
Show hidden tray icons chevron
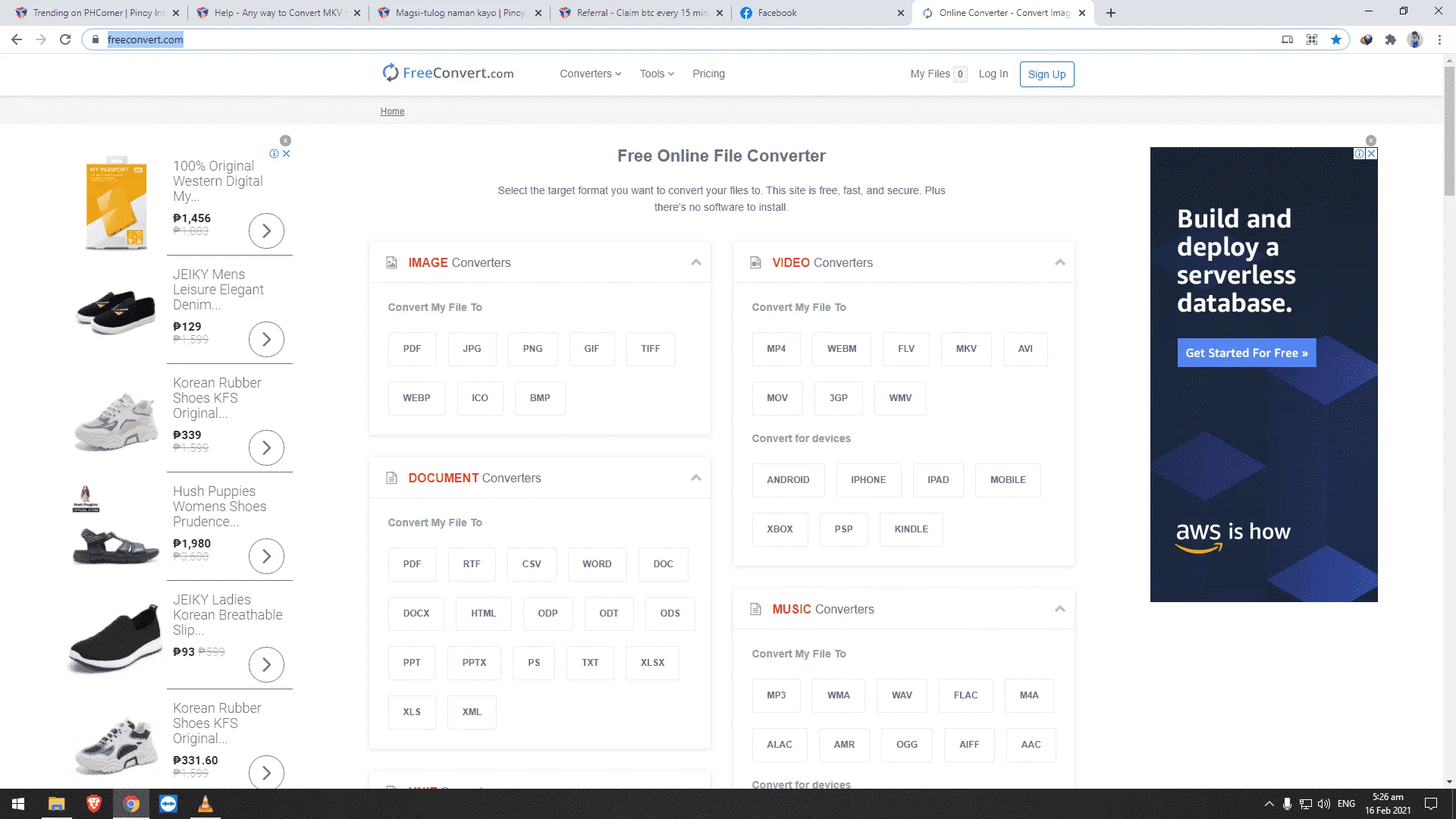click(1269, 804)
